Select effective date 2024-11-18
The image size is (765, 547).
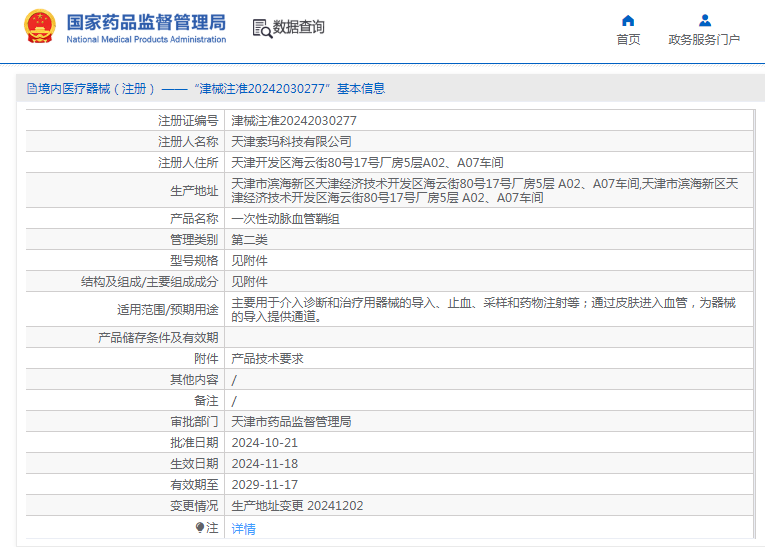pos(264,464)
